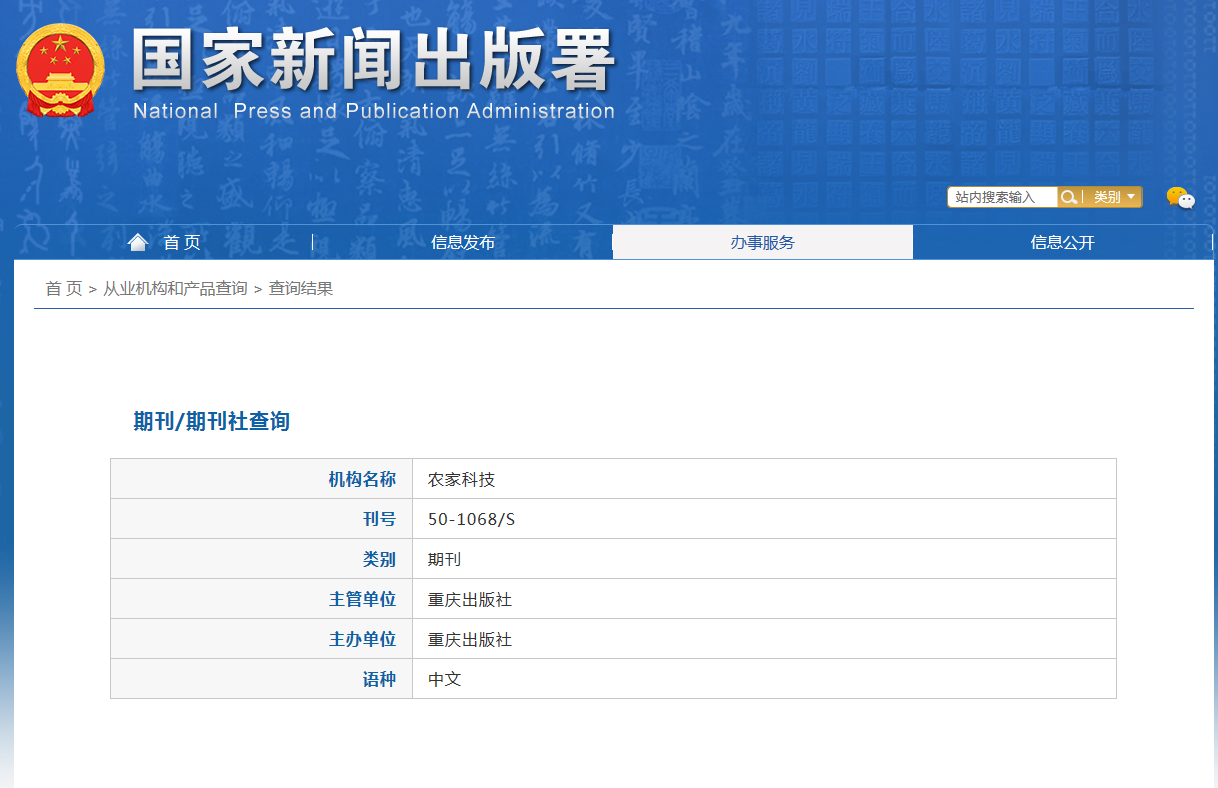The image size is (1218, 788).
Task: Open WeChat sharing via the WeChat icon
Action: pyautogui.click(x=1183, y=198)
